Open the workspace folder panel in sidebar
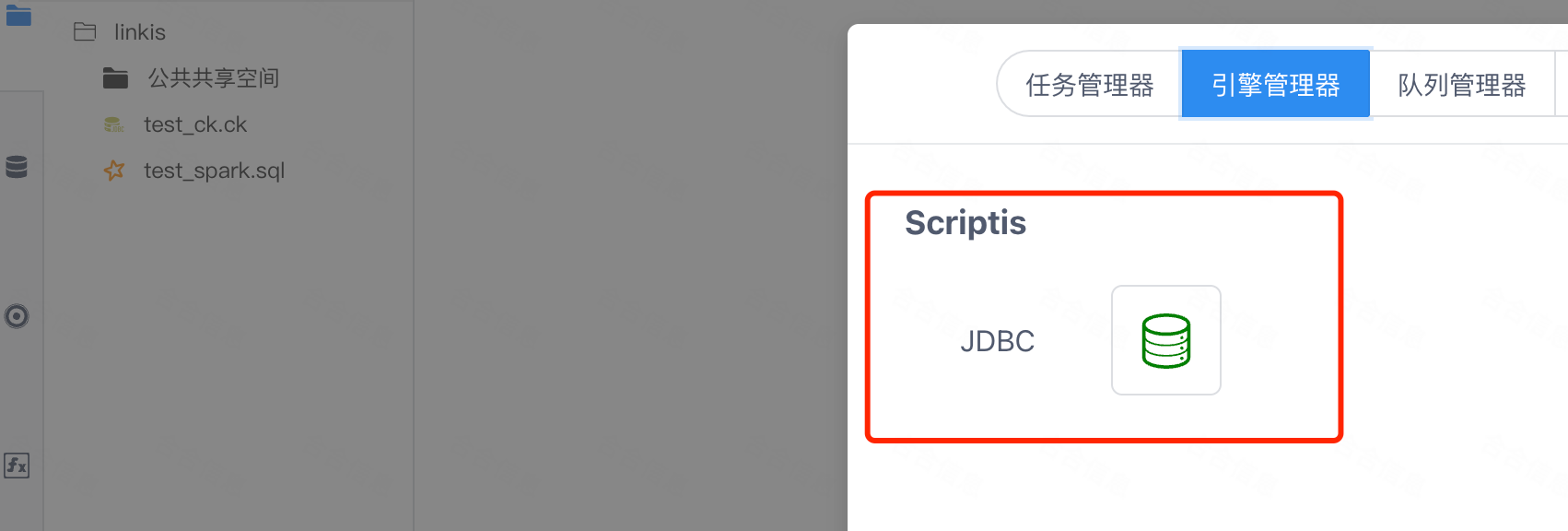 click(x=18, y=16)
